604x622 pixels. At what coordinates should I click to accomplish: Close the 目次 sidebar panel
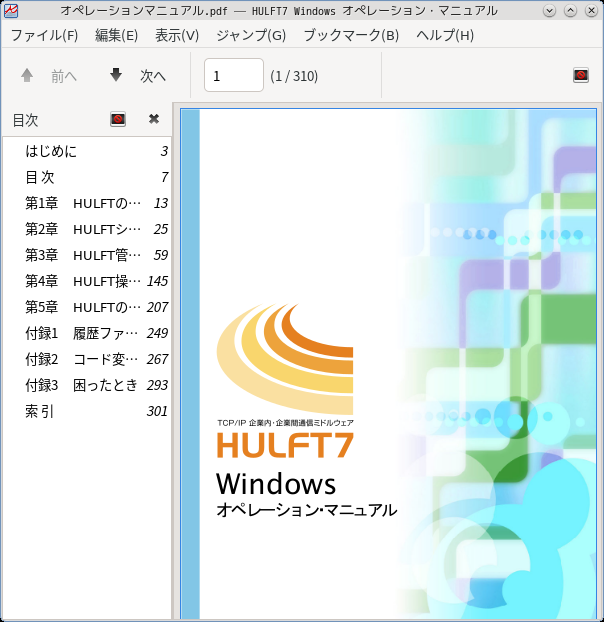pos(153,119)
